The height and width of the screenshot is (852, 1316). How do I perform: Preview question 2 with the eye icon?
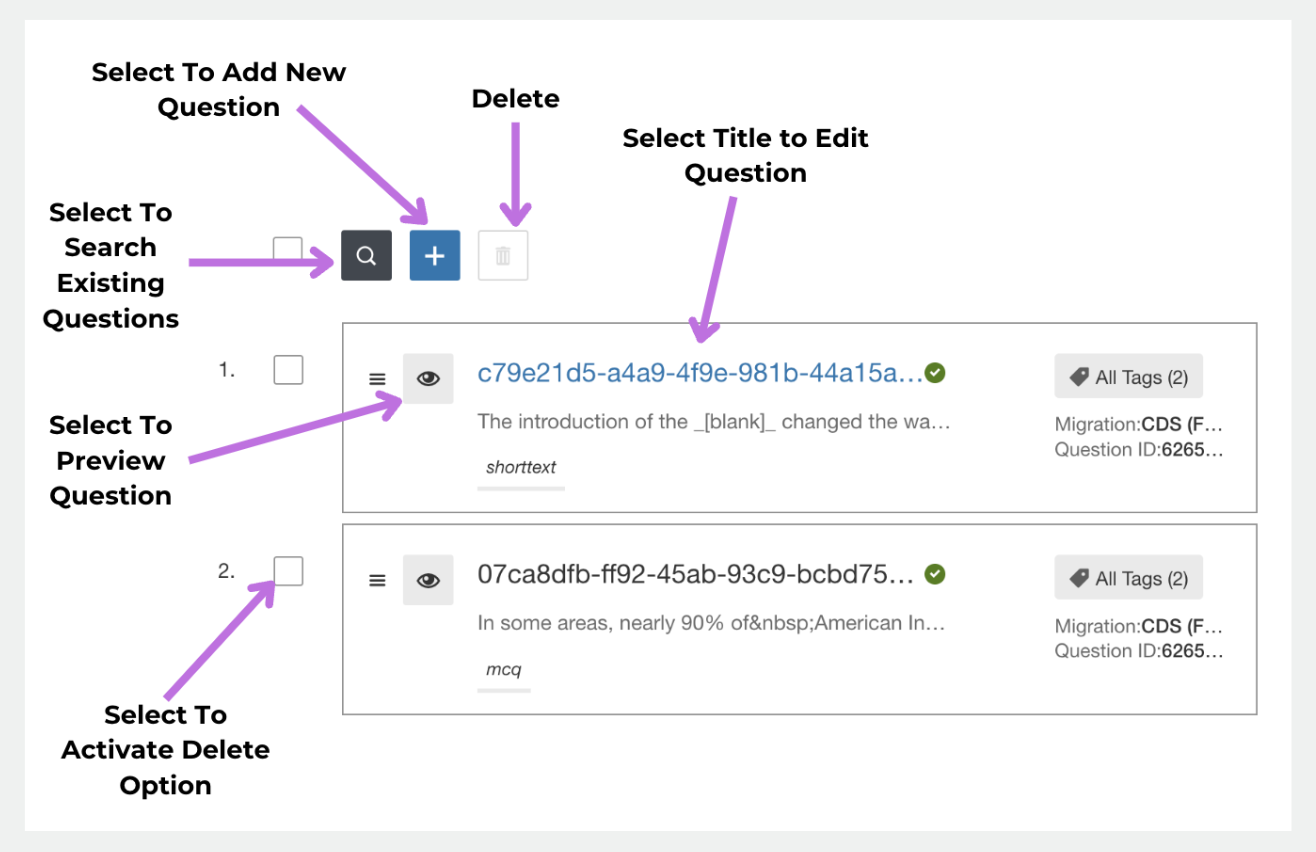[x=428, y=580]
